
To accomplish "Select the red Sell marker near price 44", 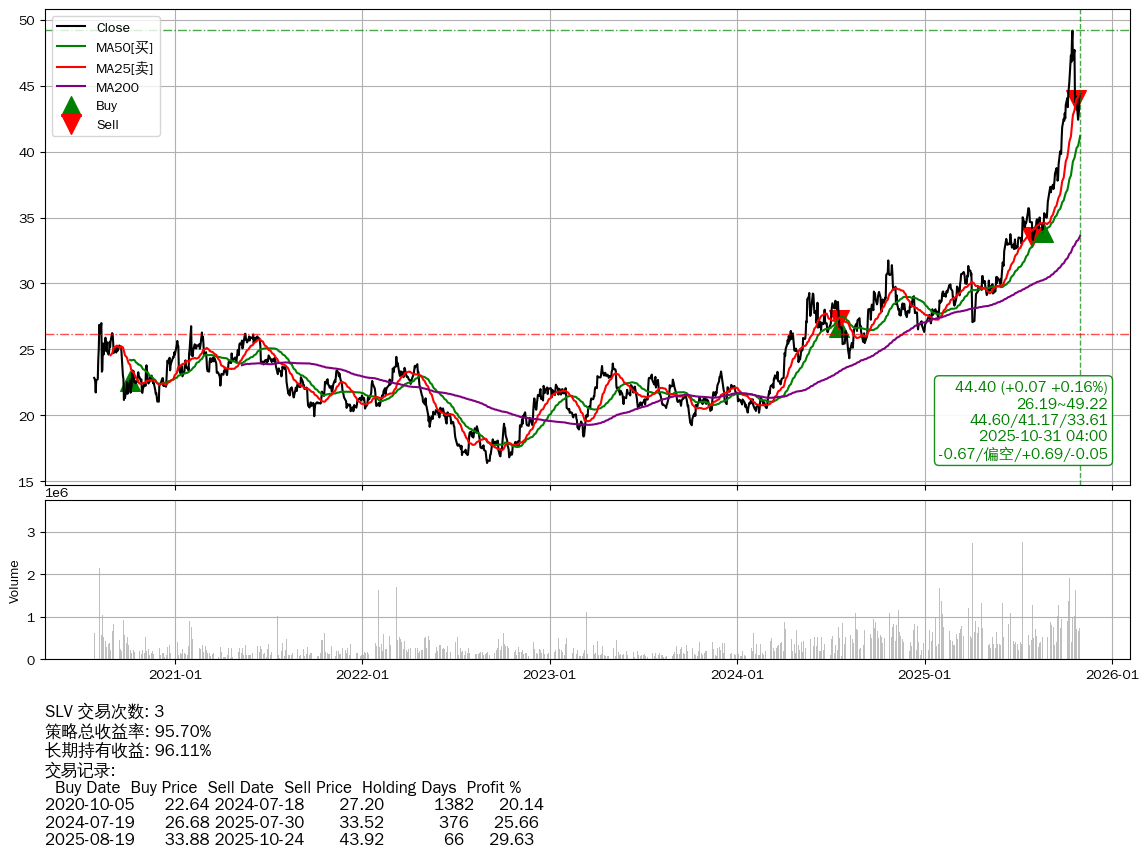I will click(1076, 100).
